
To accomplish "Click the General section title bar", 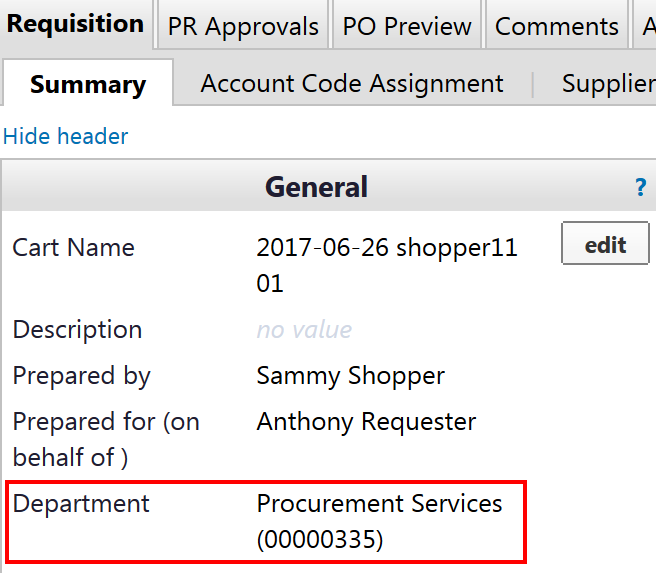I will (316, 187).
